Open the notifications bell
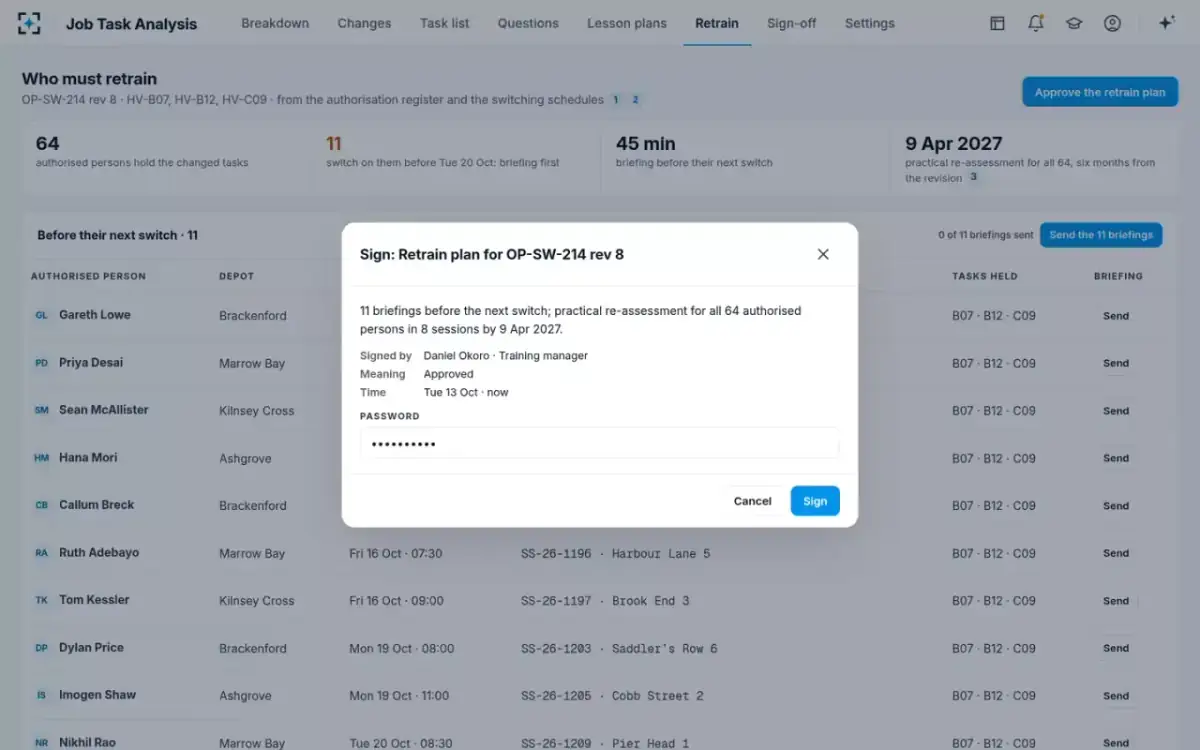This screenshot has height=750, width=1200. [1036, 23]
